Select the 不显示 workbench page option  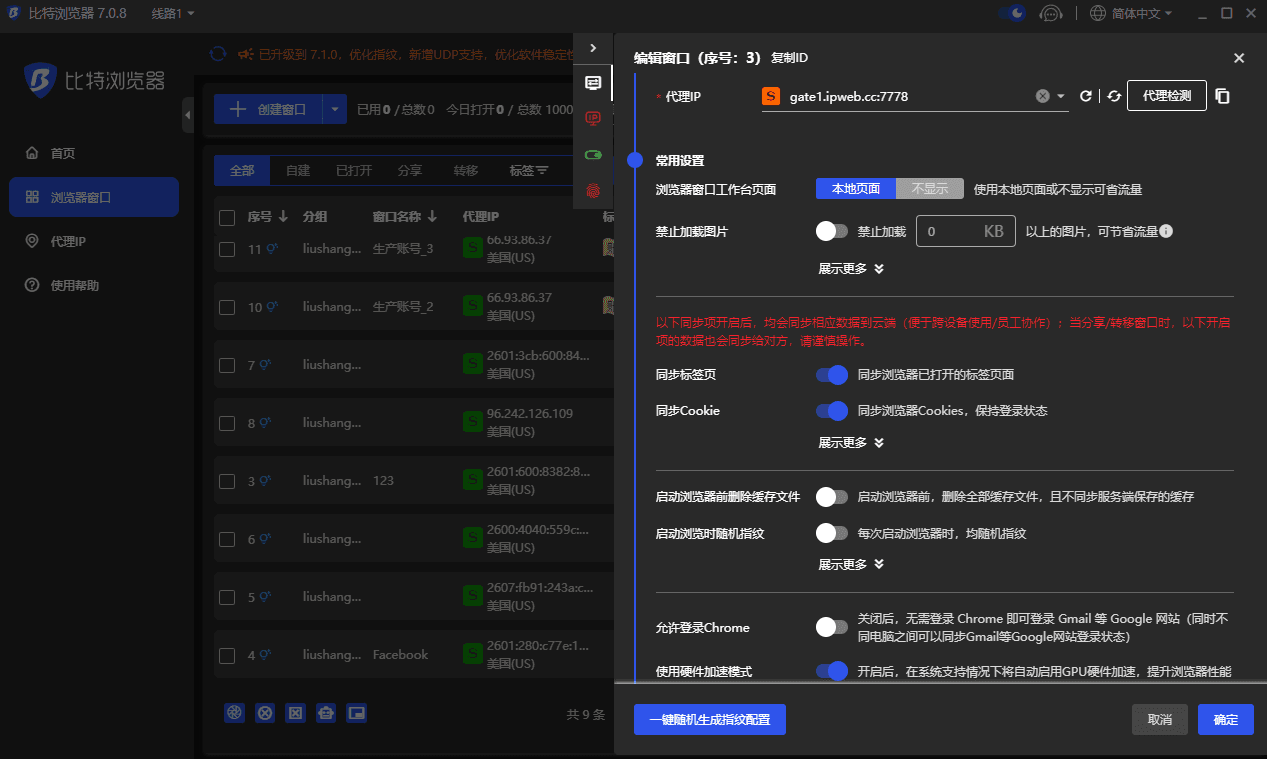click(929, 189)
